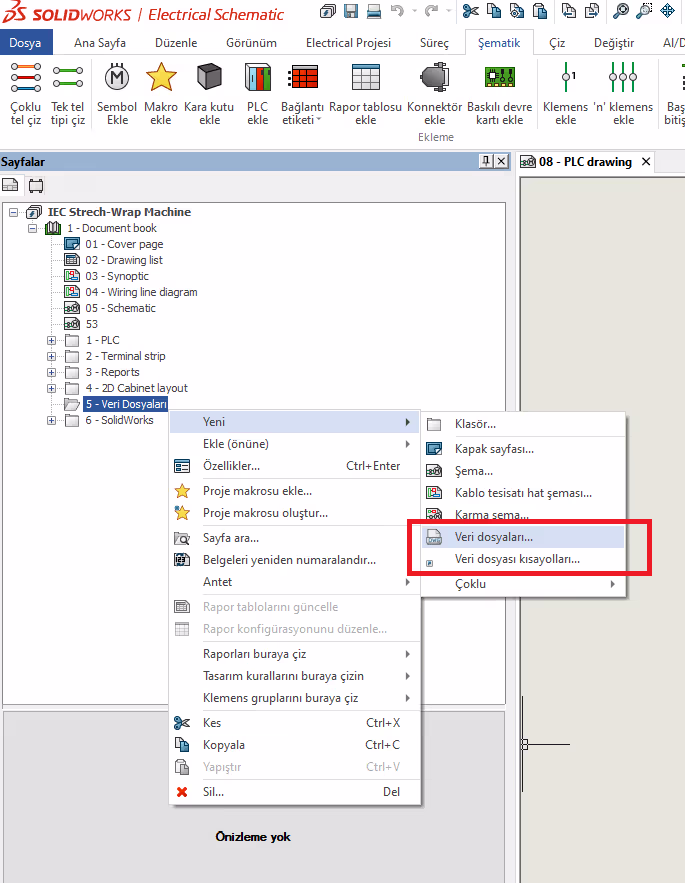The height and width of the screenshot is (883, 685).
Task: Switch to the components view icon in Sayfalar
Action: point(35,185)
